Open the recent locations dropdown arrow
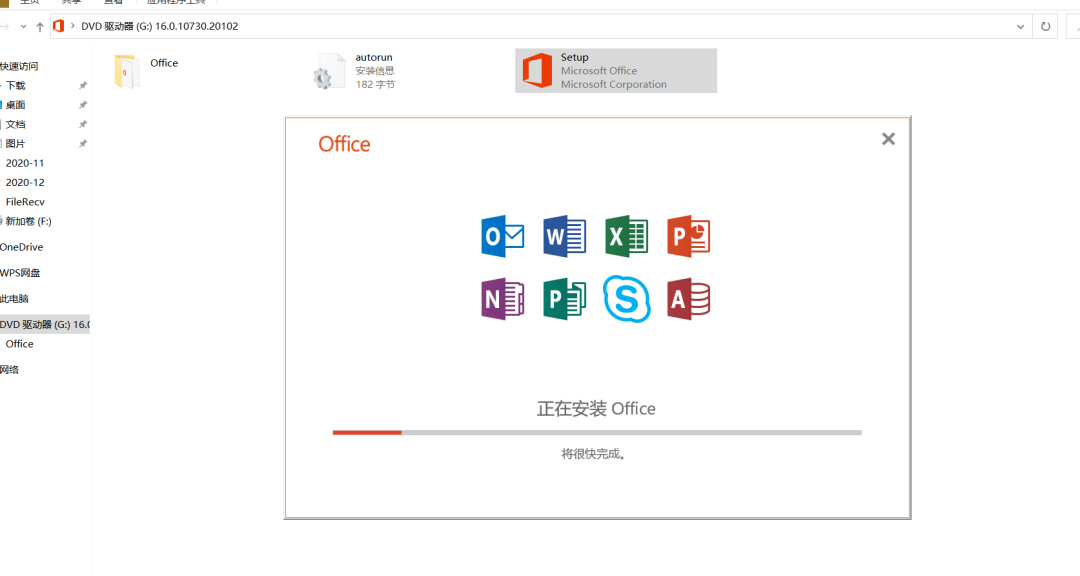Viewport: 1080px width, 576px height. [x=23, y=27]
